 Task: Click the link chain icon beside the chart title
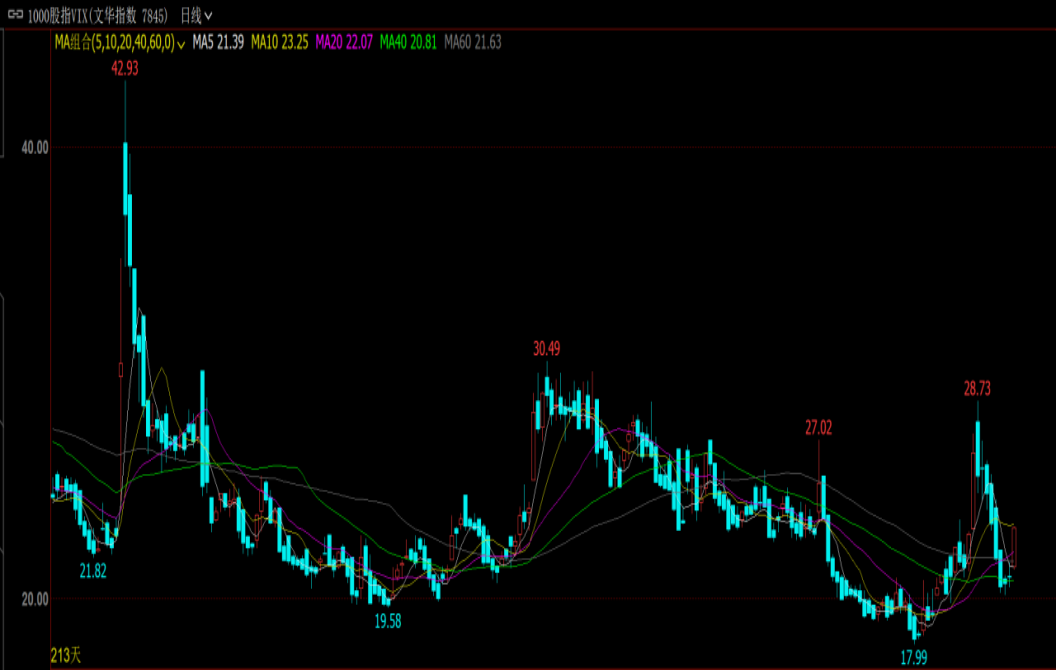15,14
